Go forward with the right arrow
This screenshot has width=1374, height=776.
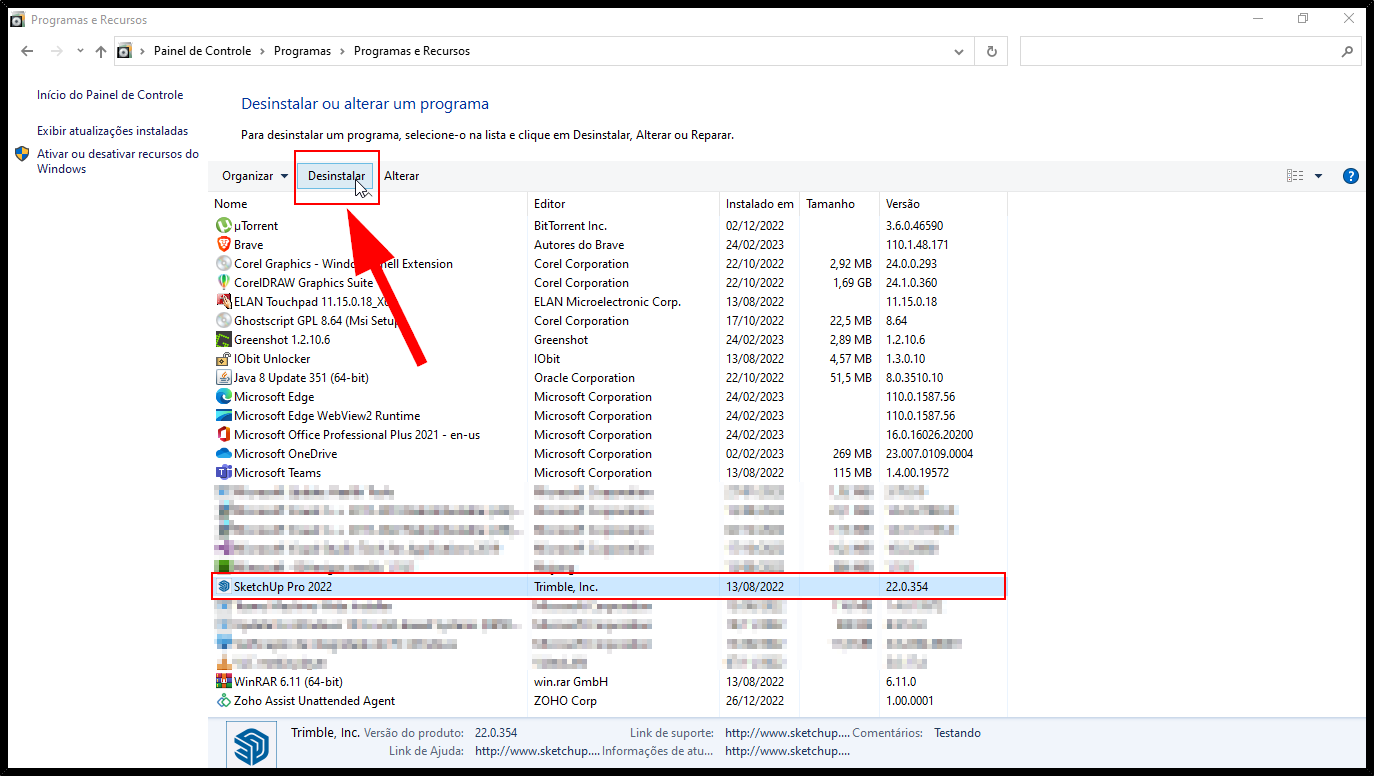(x=57, y=51)
